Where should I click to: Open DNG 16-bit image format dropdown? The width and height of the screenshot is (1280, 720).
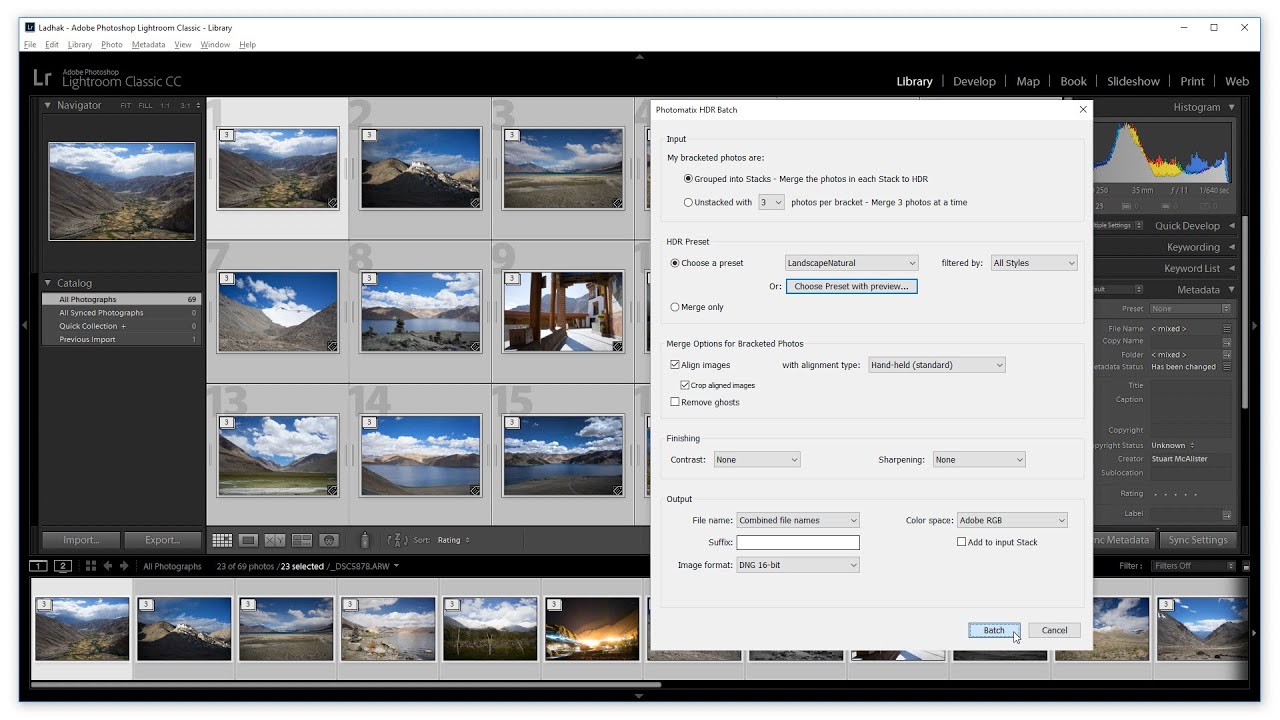point(798,565)
